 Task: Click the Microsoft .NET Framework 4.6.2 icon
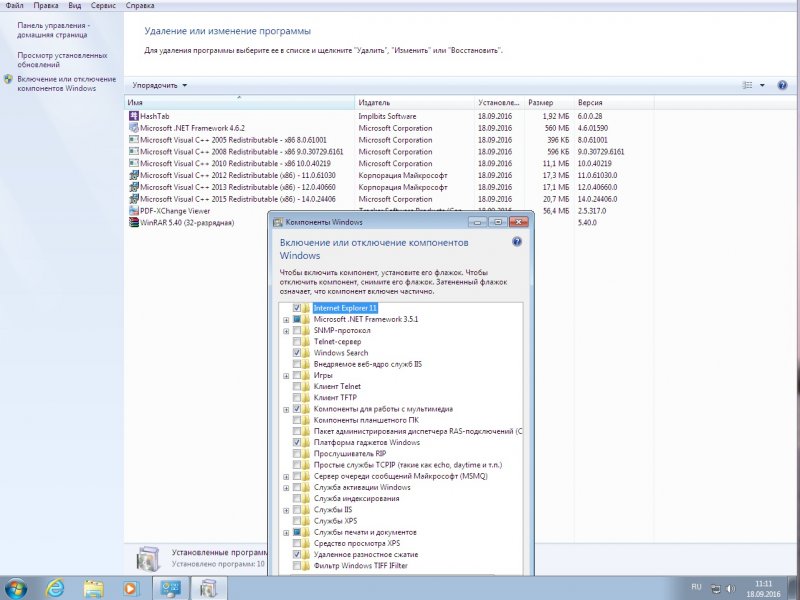[134, 128]
